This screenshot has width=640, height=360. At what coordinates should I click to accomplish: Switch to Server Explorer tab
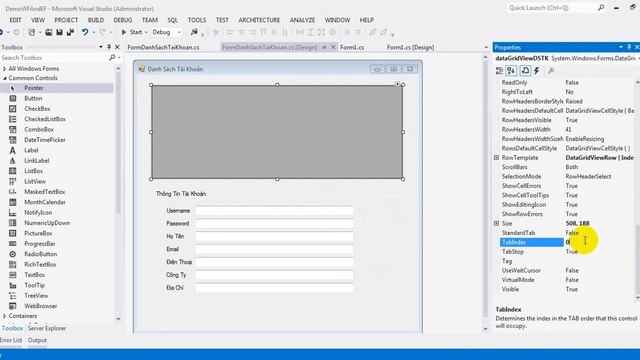pyautogui.click(x=47, y=328)
